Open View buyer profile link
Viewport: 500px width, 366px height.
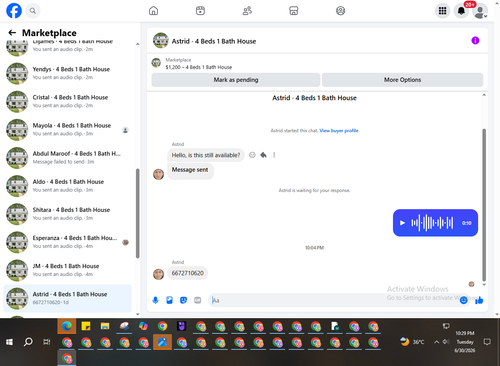pos(339,130)
